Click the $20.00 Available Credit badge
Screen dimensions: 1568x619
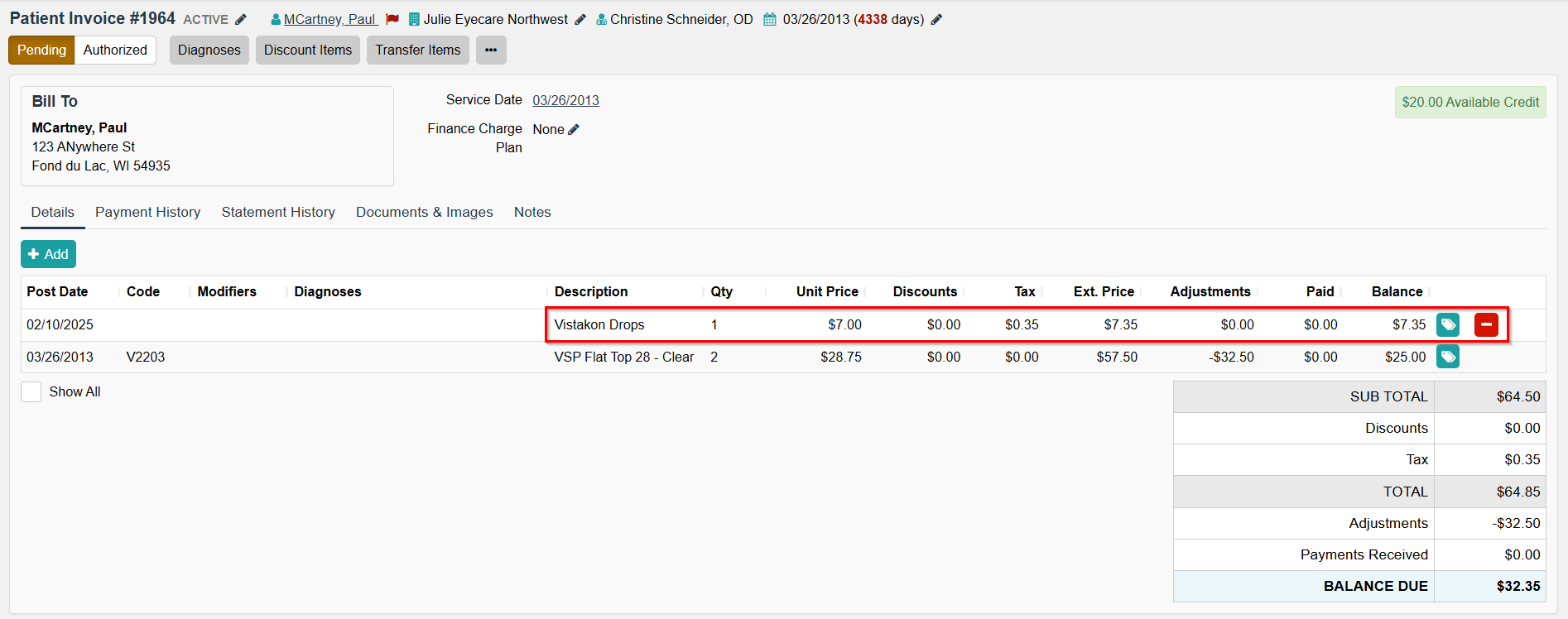[x=1470, y=102]
